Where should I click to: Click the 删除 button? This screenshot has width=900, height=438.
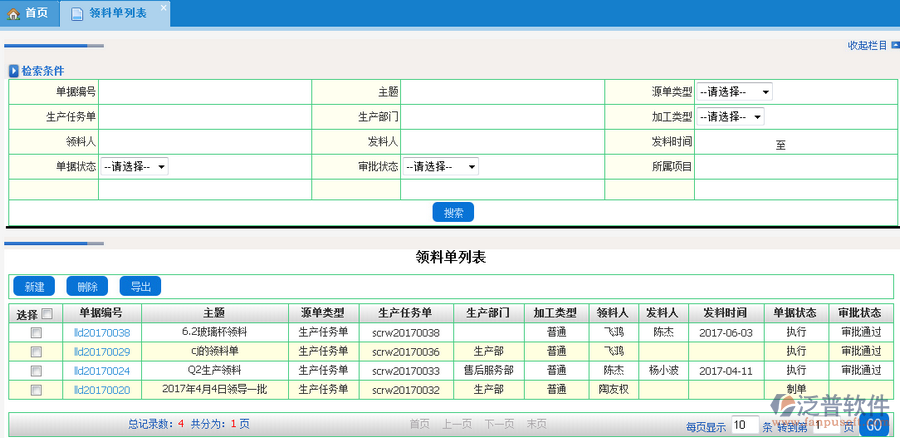click(x=87, y=287)
